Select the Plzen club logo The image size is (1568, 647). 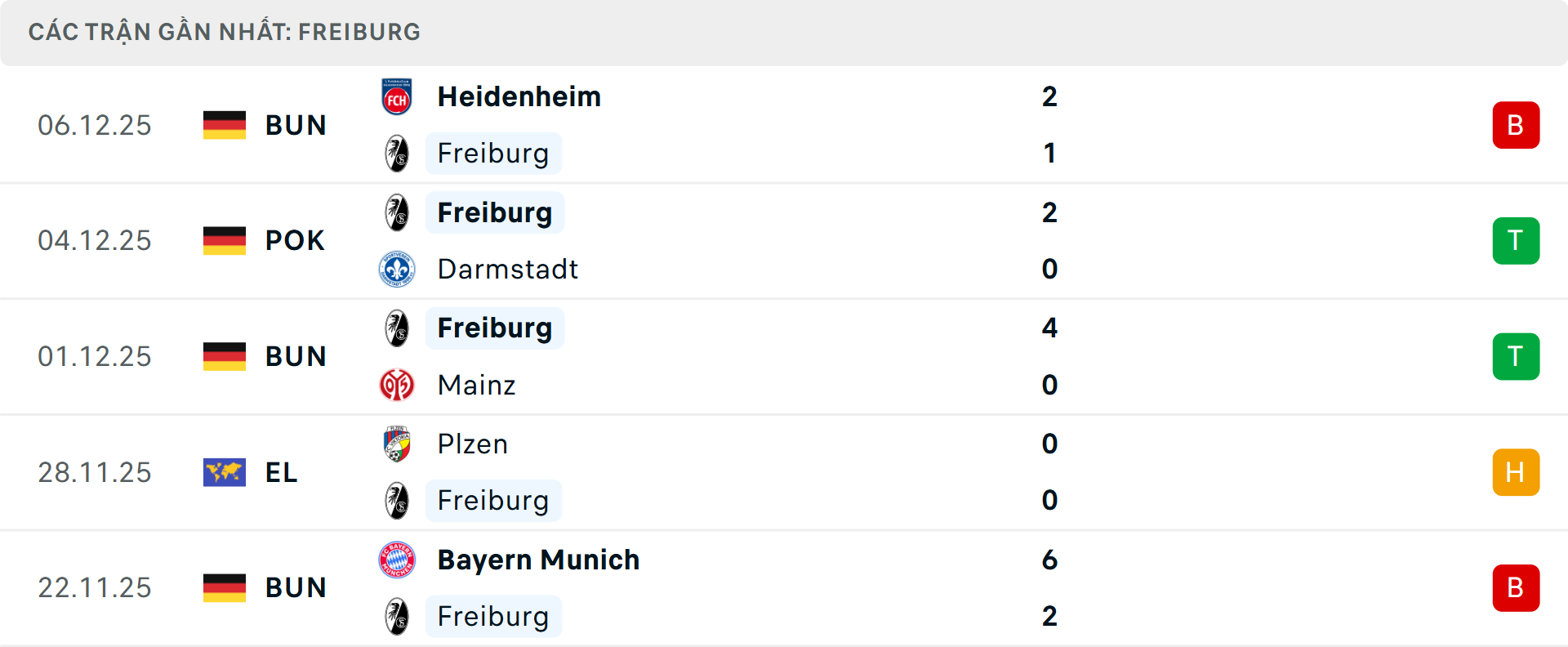397,444
